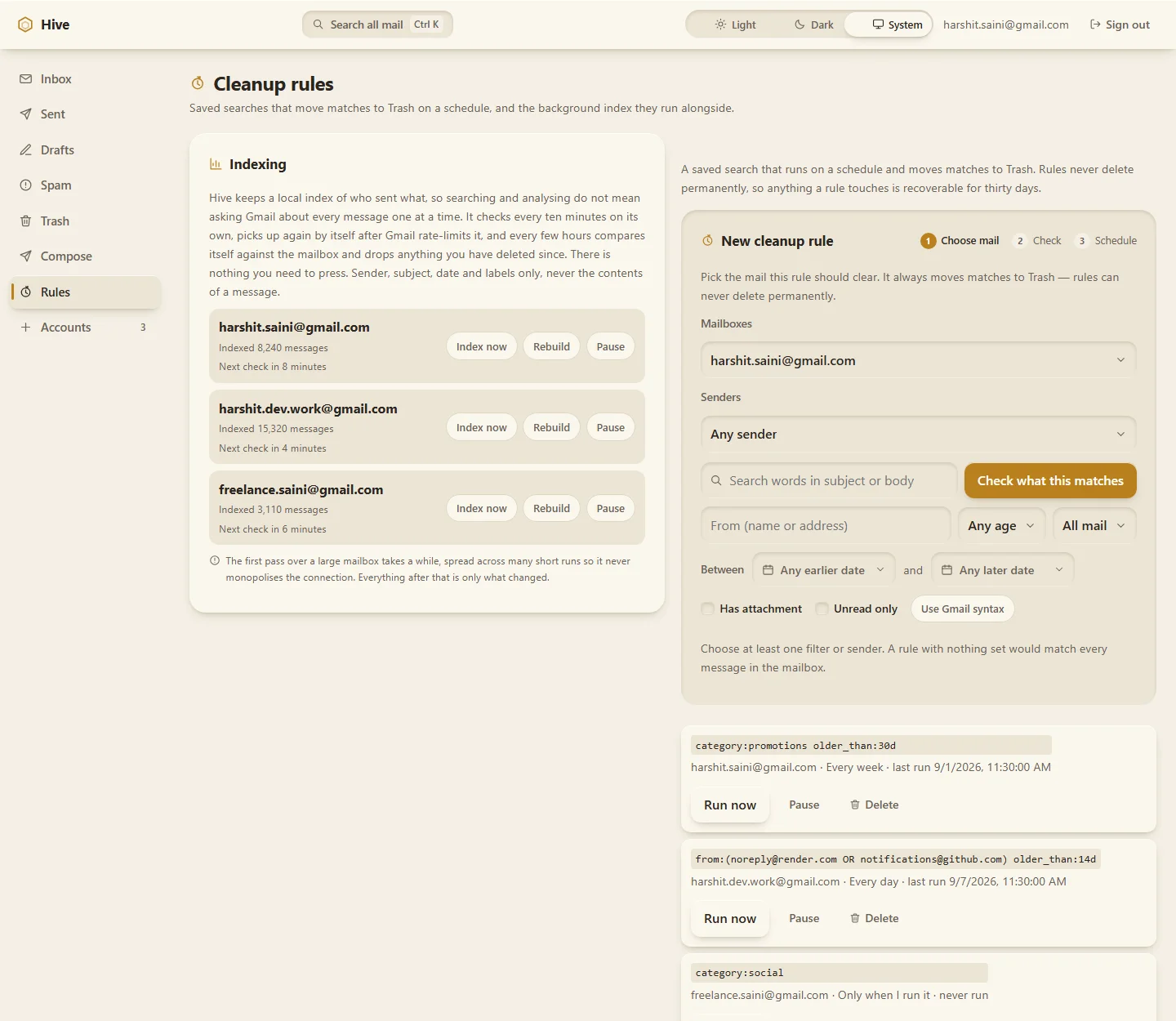
Task: Expand the Any sender dropdown
Action: (919, 434)
